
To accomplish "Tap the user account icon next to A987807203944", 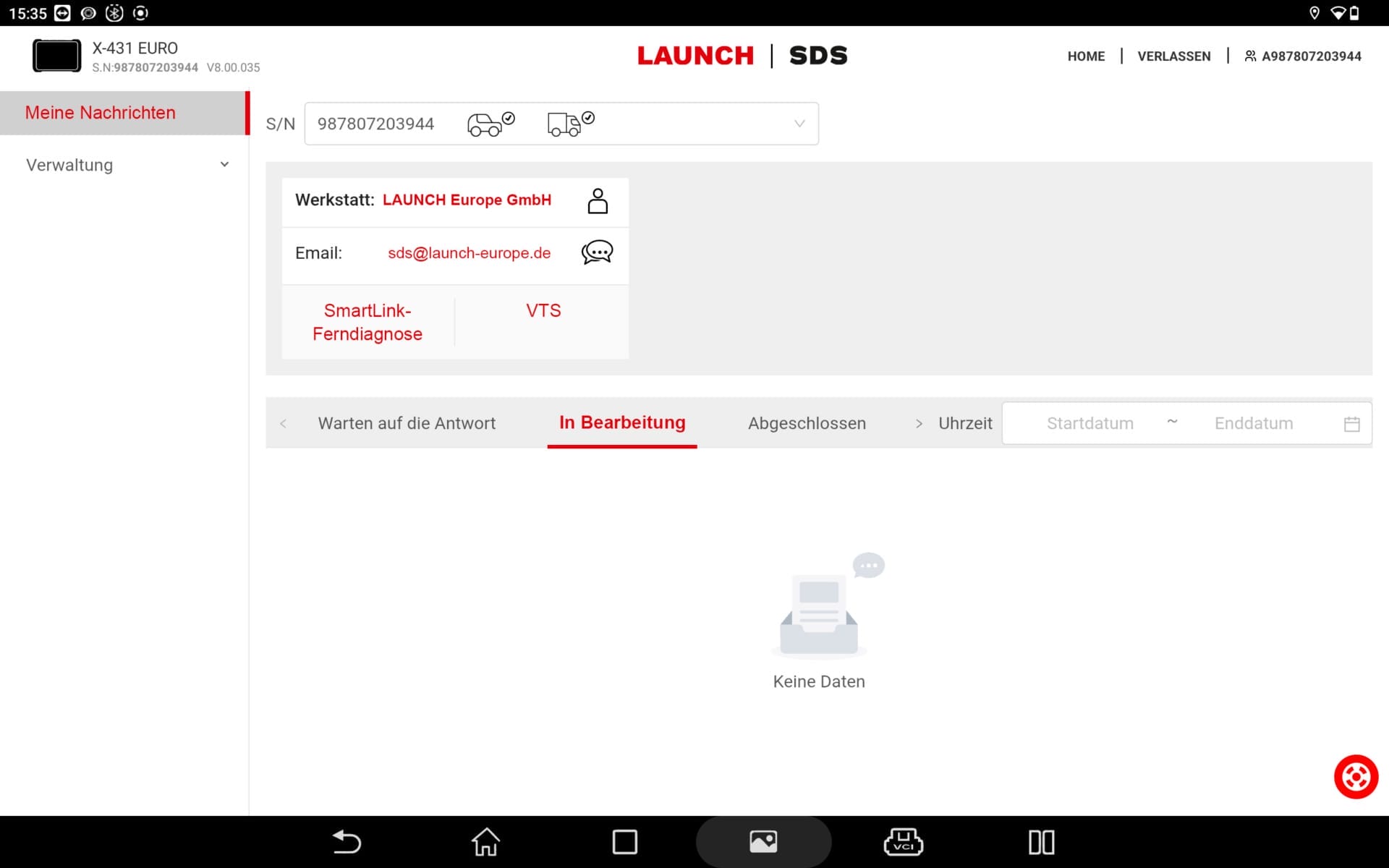I will pos(1250,56).
